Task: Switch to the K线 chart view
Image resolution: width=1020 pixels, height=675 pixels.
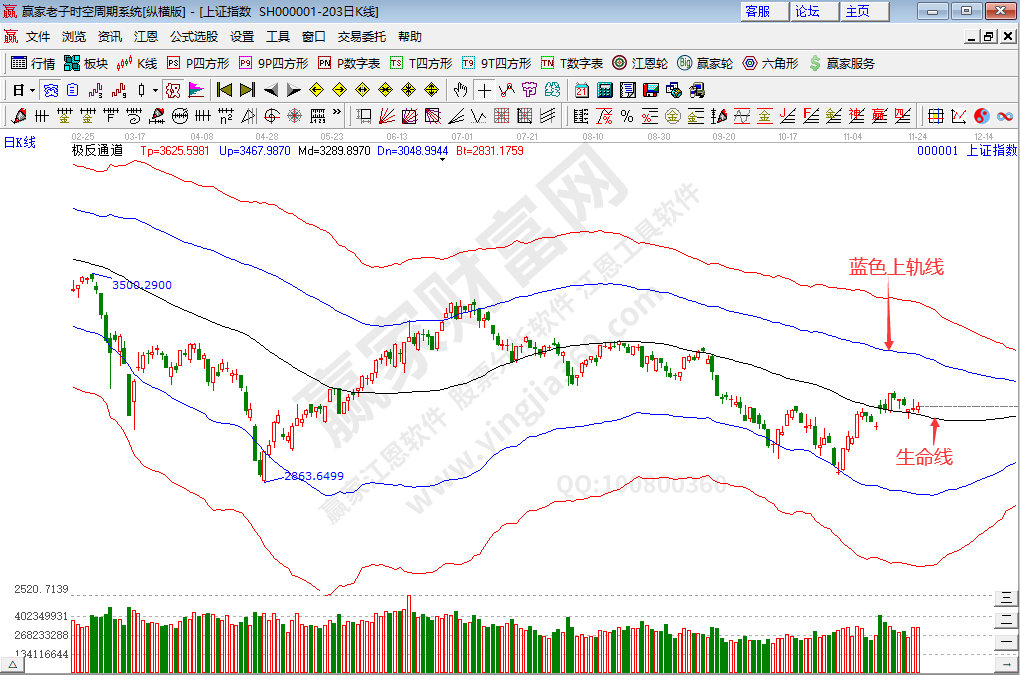Action: pos(137,63)
